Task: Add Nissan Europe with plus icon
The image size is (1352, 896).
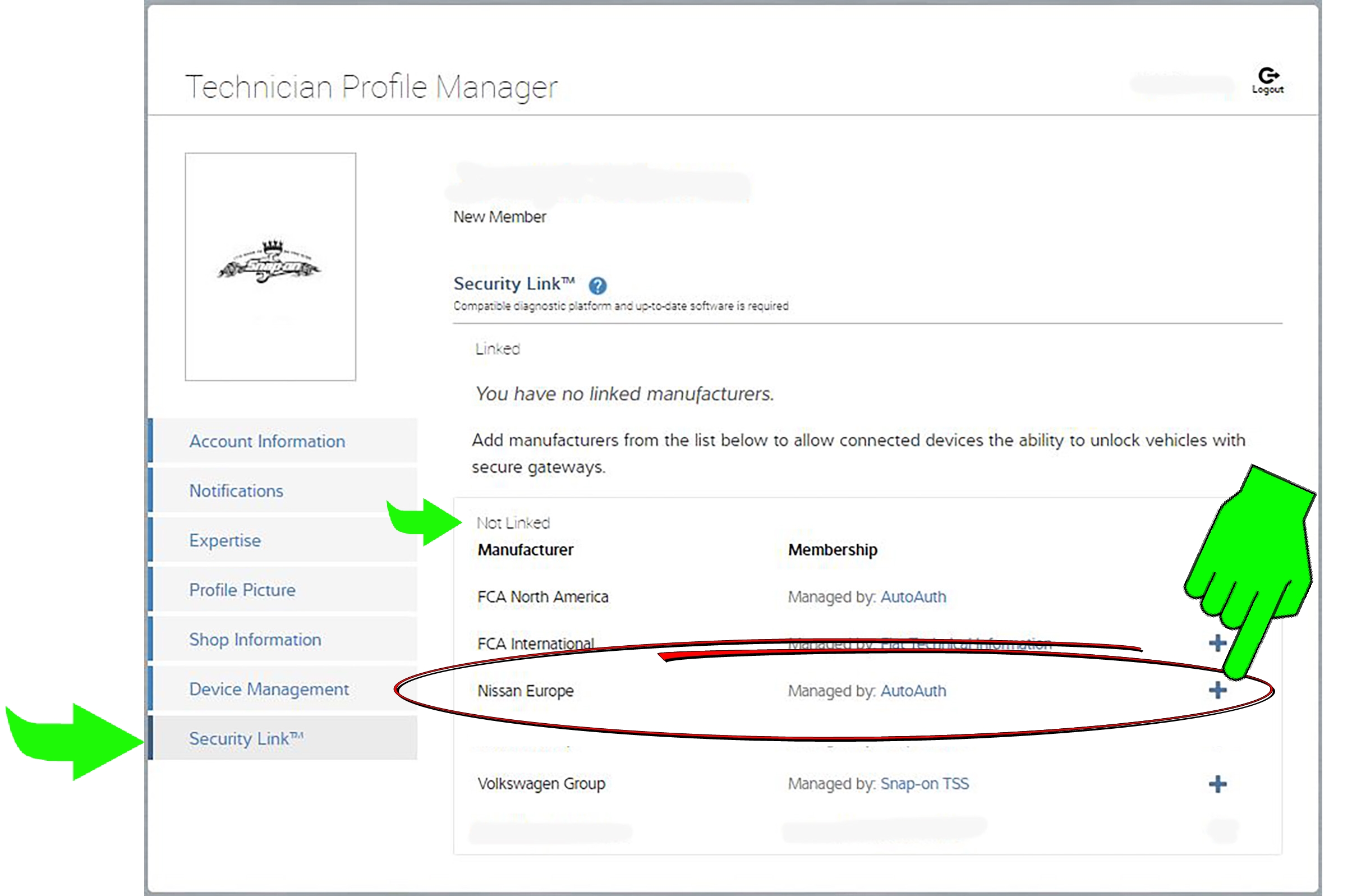Action: tap(1217, 690)
